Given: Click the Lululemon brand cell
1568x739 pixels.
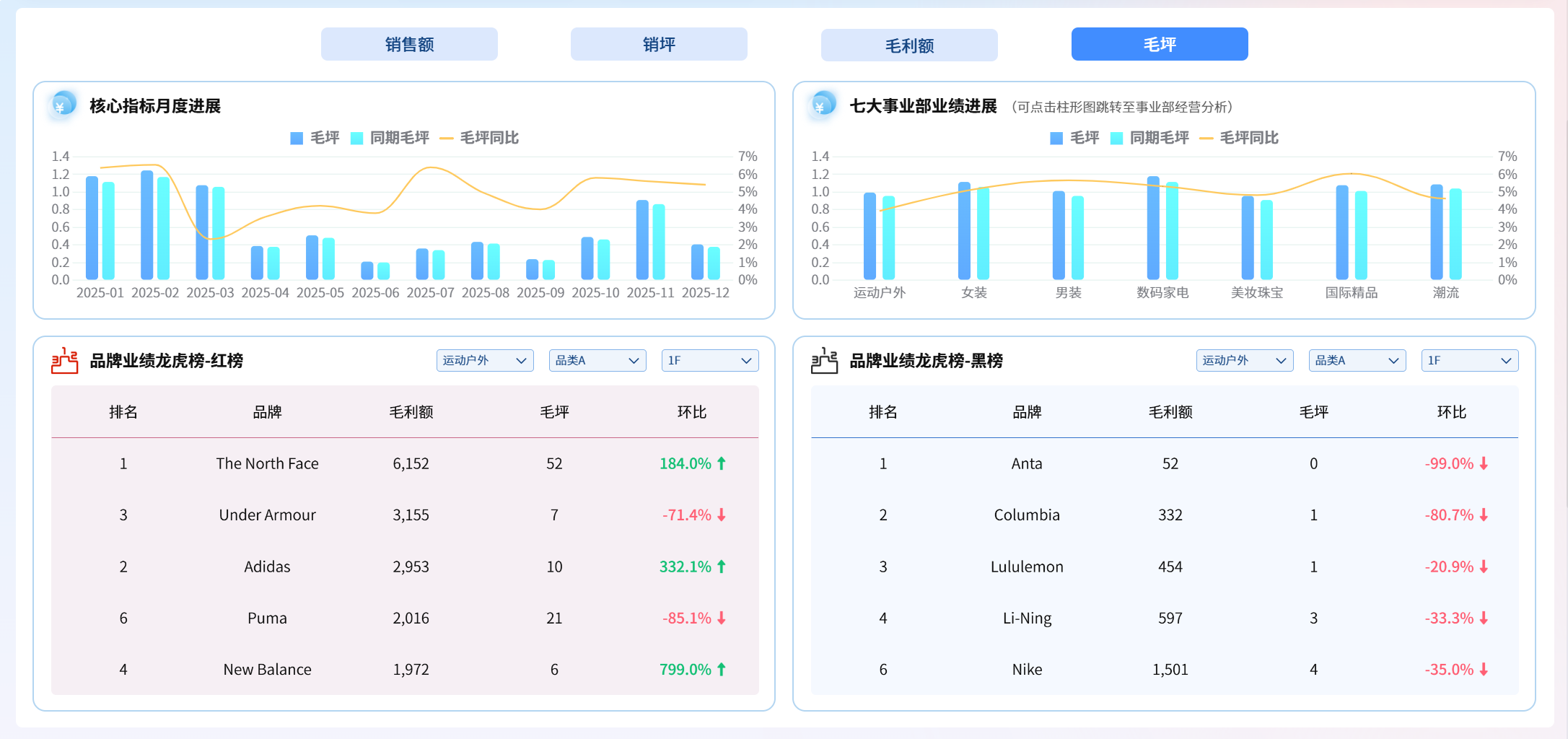Looking at the screenshot, I should 1027,567.
